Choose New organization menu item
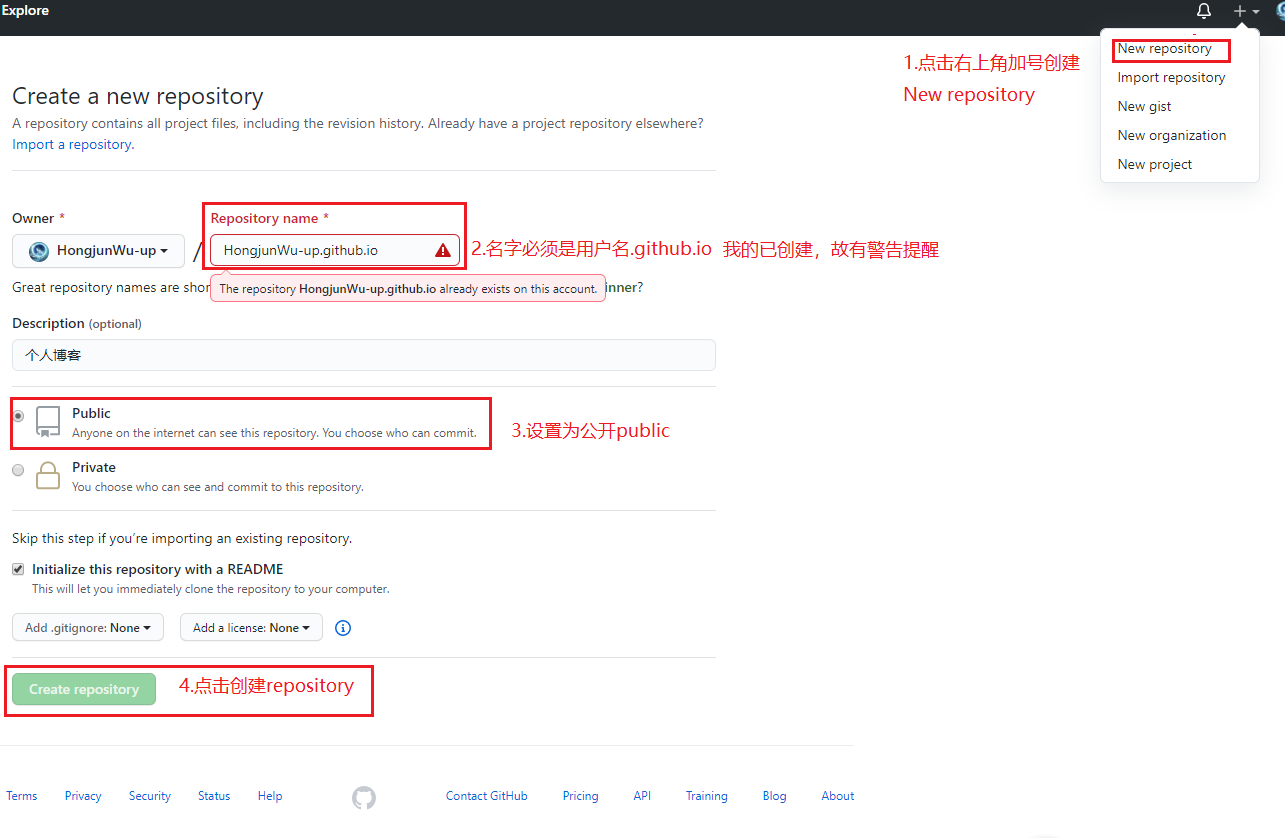The width and height of the screenshot is (1285, 838). coord(1172,135)
